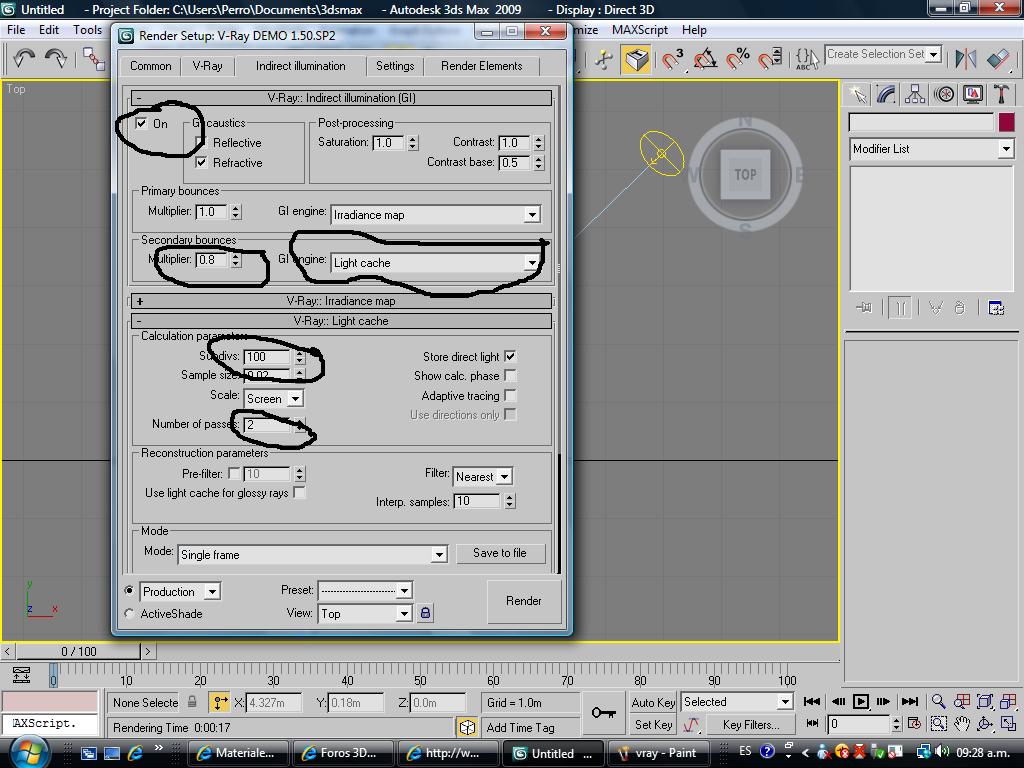Click the render view lock icon

pyautogui.click(x=425, y=613)
